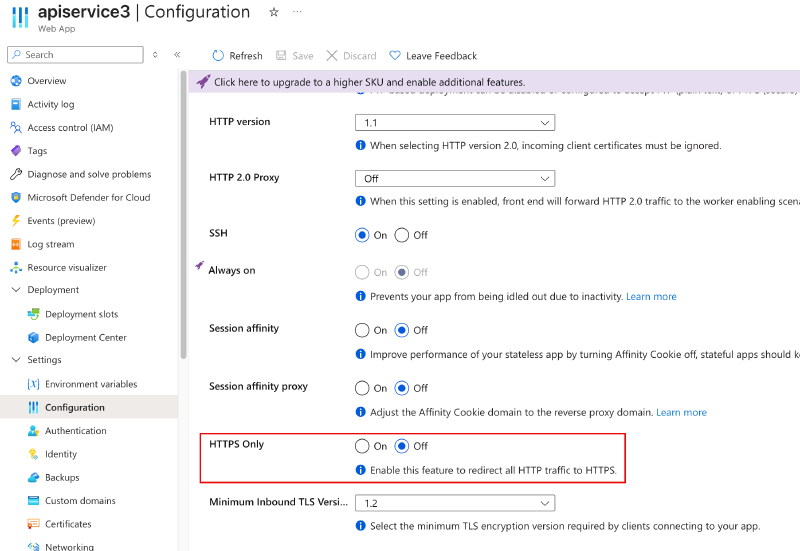Click the upgrade to higher SKU banner
Image resolution: width=800 pixels, height=551 pixels.
[x=494, y=82]
